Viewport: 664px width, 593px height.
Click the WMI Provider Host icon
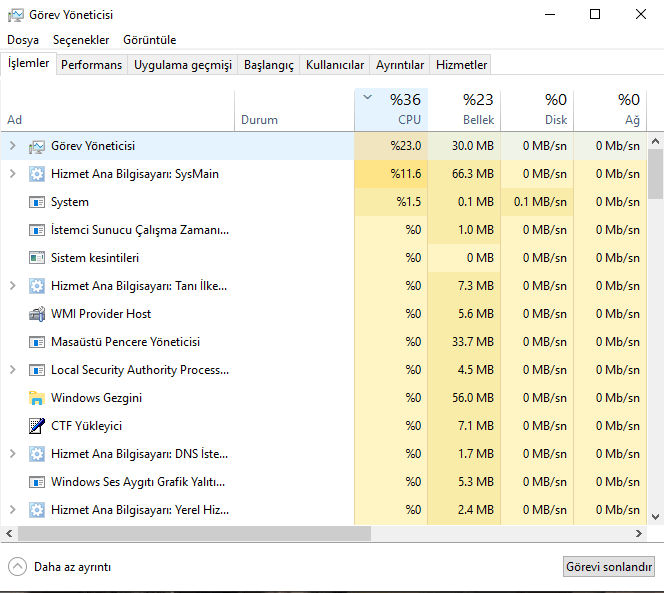click(x=37, y=314)
